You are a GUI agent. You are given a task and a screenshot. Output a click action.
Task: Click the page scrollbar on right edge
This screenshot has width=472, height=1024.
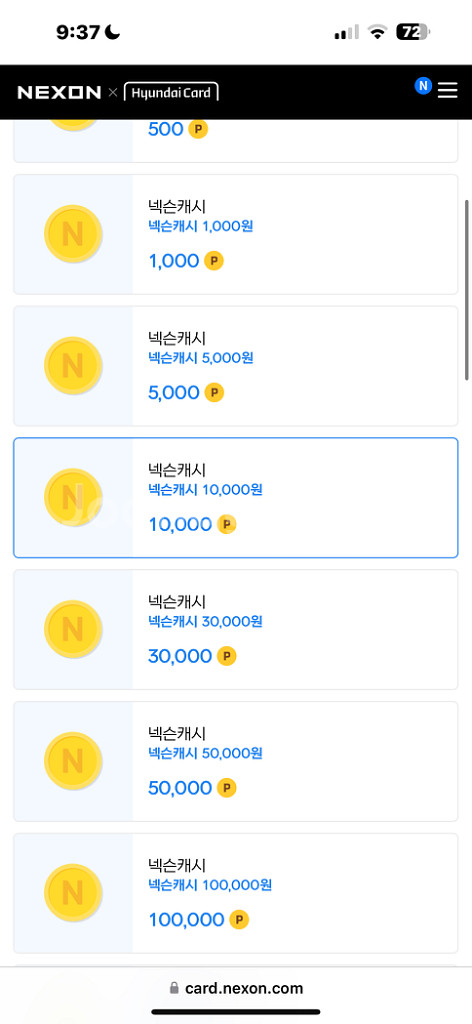pyautogui.click(x=467, y=290)
